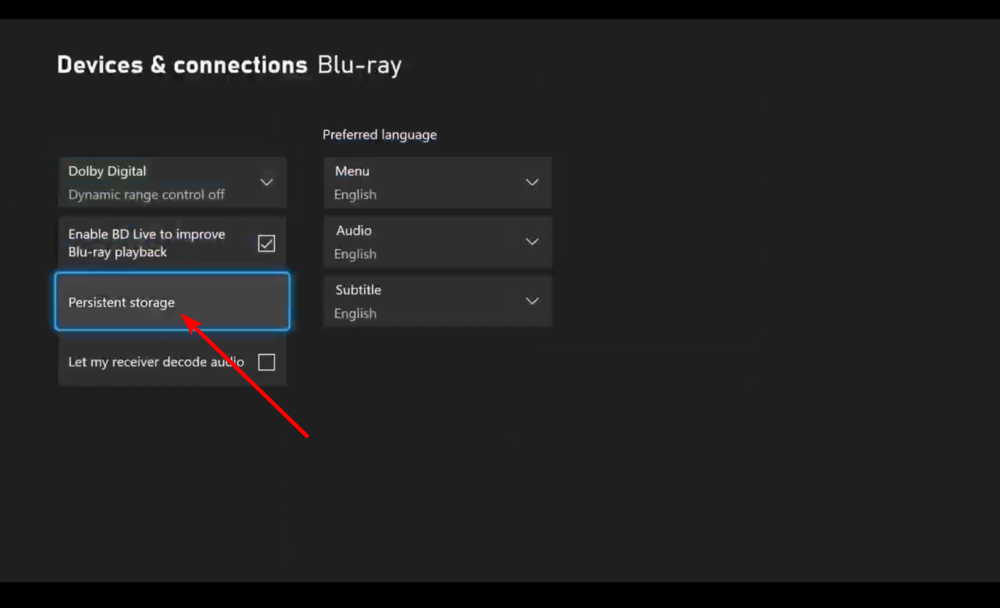Open the Audio language dropdown chevron
This screenshot has height=608, width=1000.
(x=532, y=242)
